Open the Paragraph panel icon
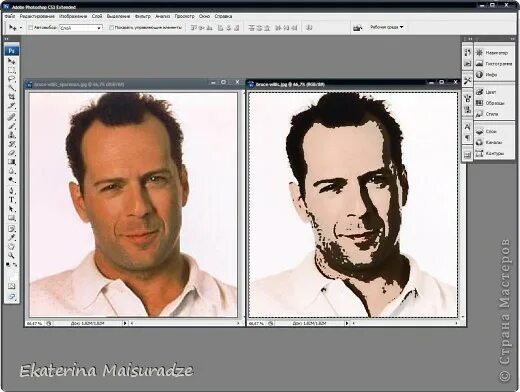 (x=467, y=138)
